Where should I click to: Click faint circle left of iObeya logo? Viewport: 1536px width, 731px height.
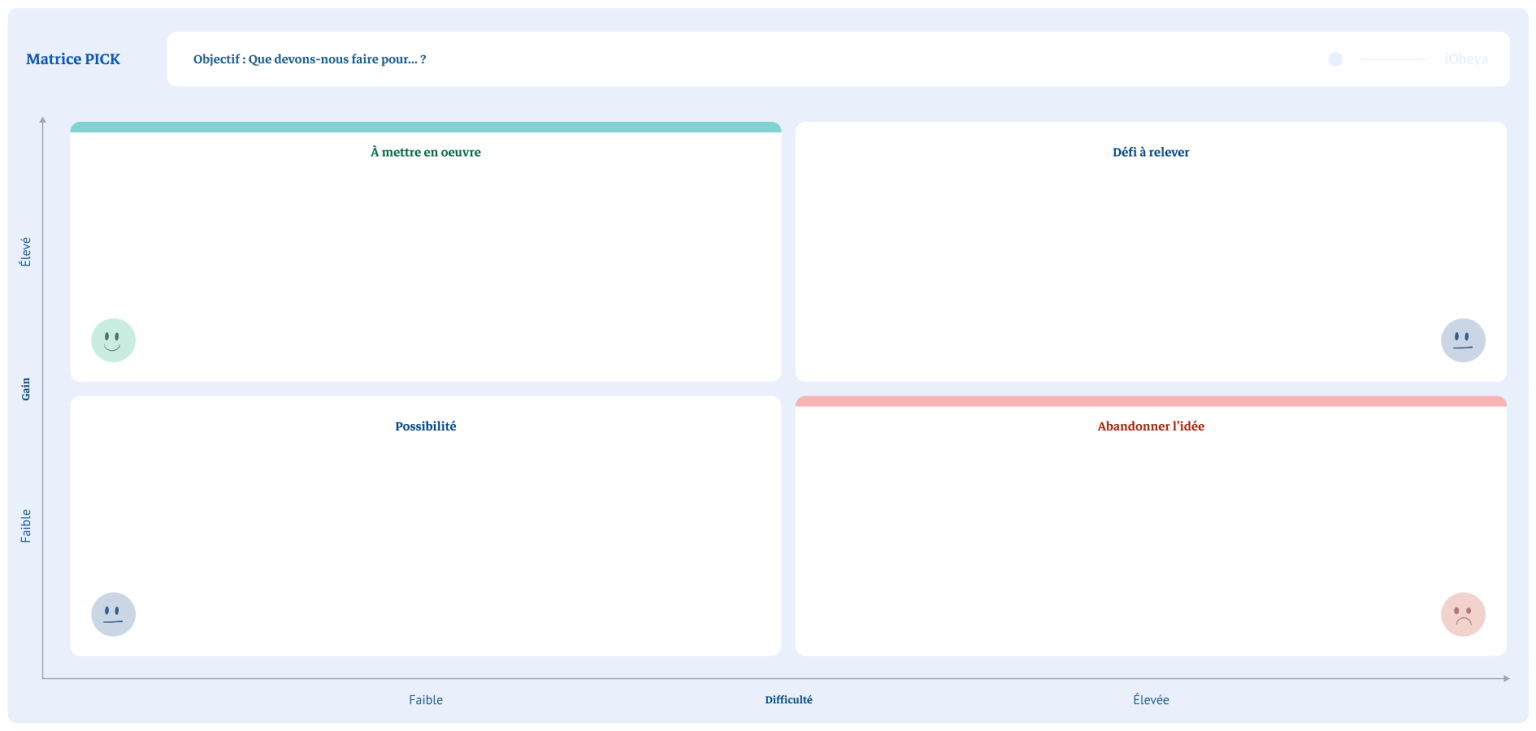pyautogui.click(x=1335, y=59)
